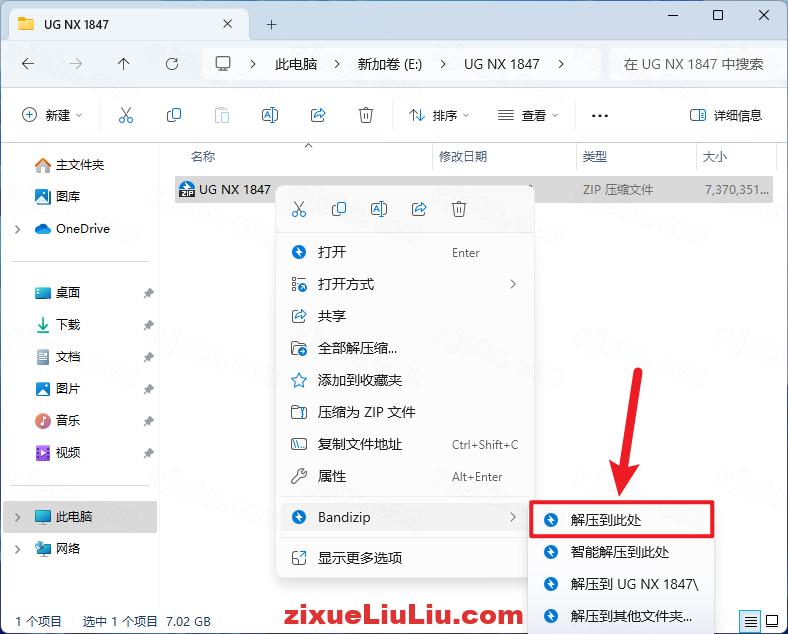788x634 pixels.
Task: Click chevron after UG NX 1847 in address bar
Action: point(561,64)
